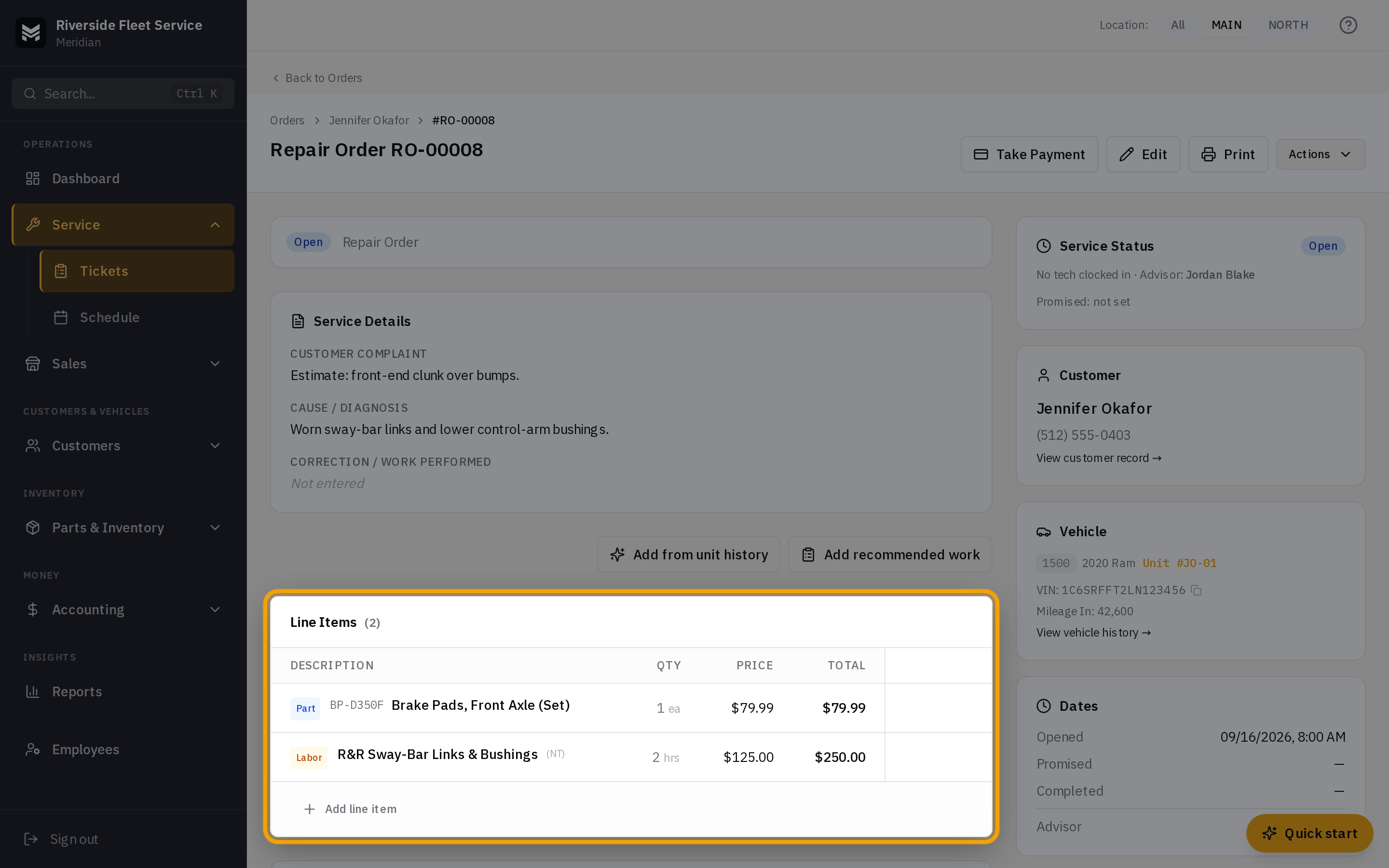Open the Actions dropdown

pyautogui.click(x=1320, y=154)
